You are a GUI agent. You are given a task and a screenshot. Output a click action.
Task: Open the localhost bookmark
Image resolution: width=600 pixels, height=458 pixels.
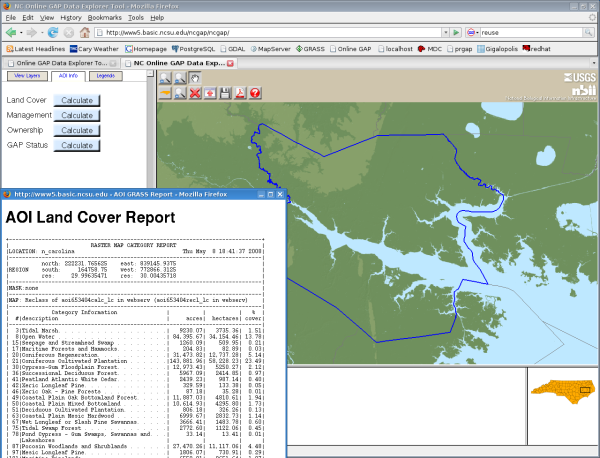pyautogui.click(x=395, y=49)
